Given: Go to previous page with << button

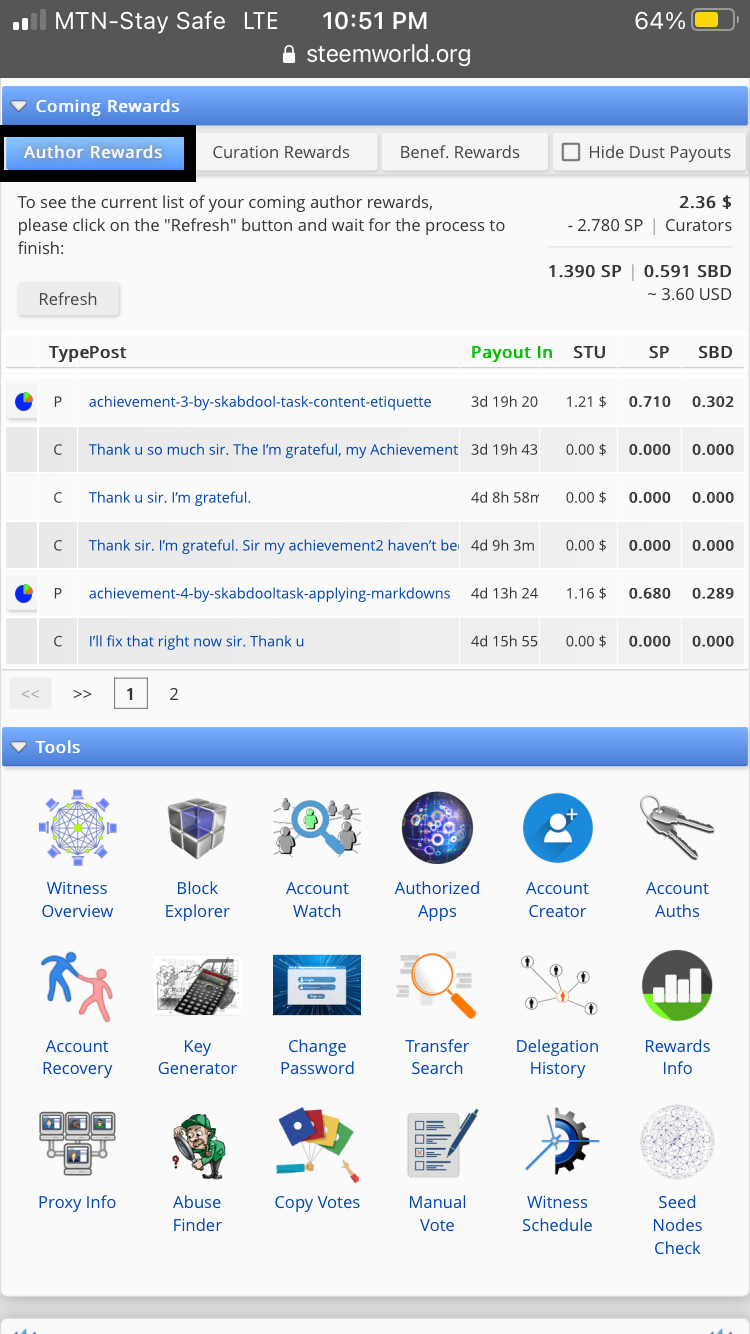Looking at the screenshot, I should [x=30, y=694].
